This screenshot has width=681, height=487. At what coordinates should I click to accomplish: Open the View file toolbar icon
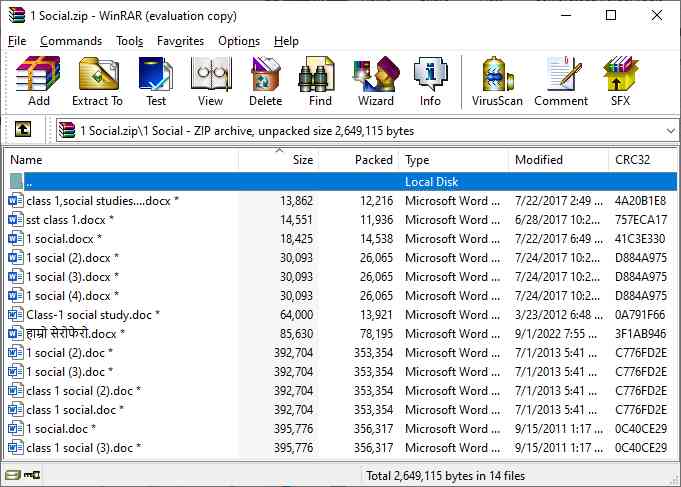pos(210,81)
